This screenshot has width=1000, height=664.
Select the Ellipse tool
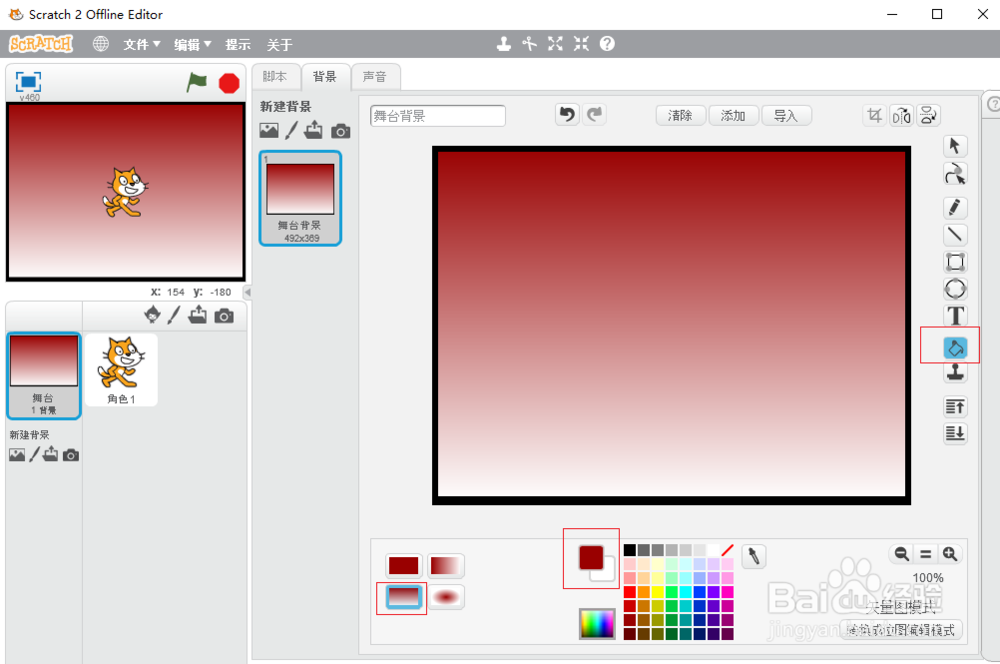955,289
